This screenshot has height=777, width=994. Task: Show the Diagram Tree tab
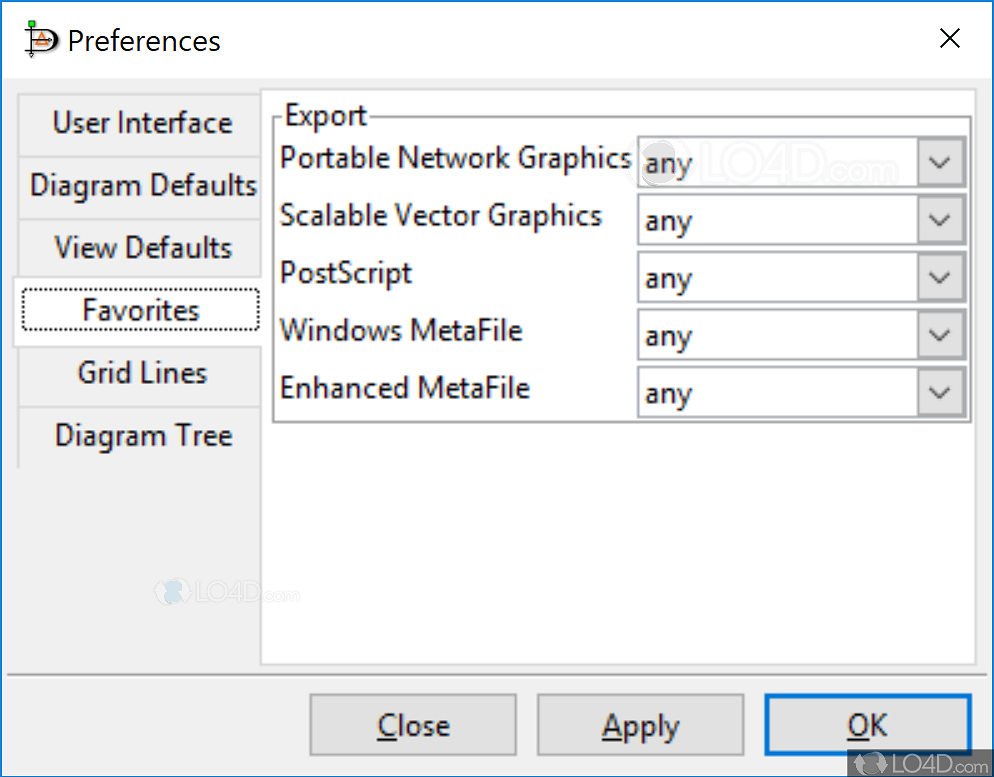[142, 436]
